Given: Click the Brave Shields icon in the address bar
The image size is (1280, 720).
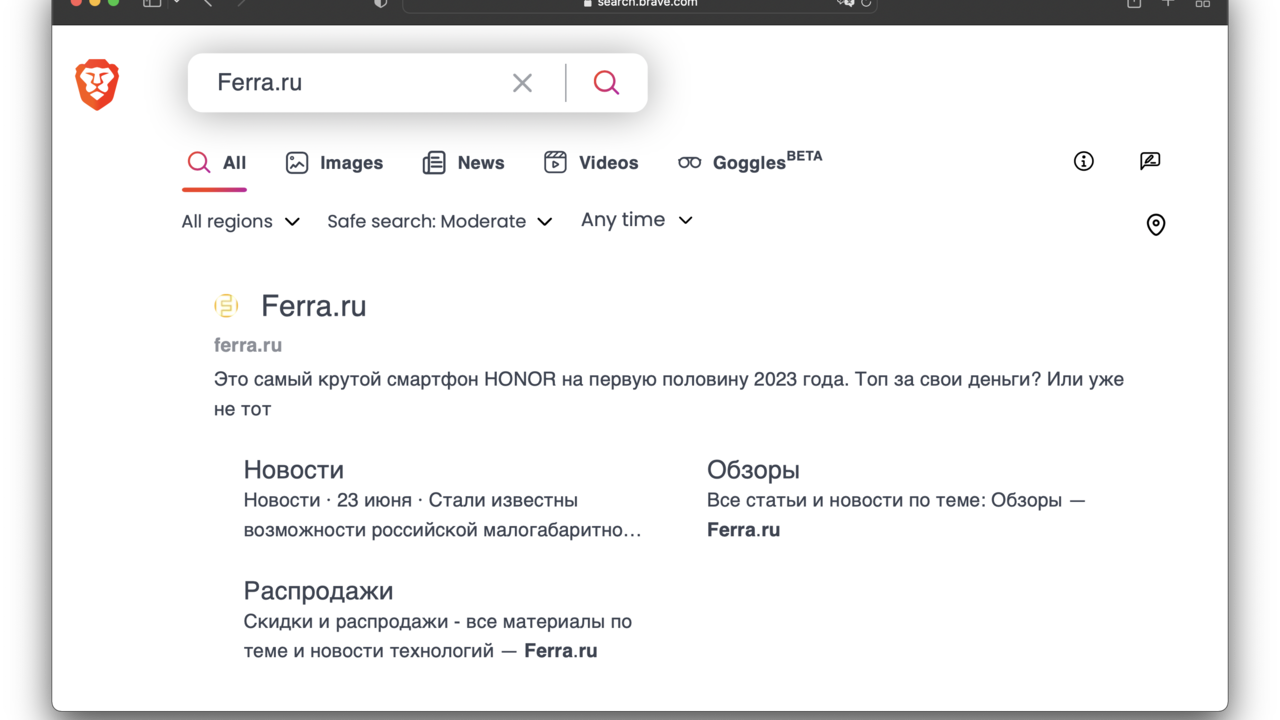Looking at the screenshot, I should 380,4.
